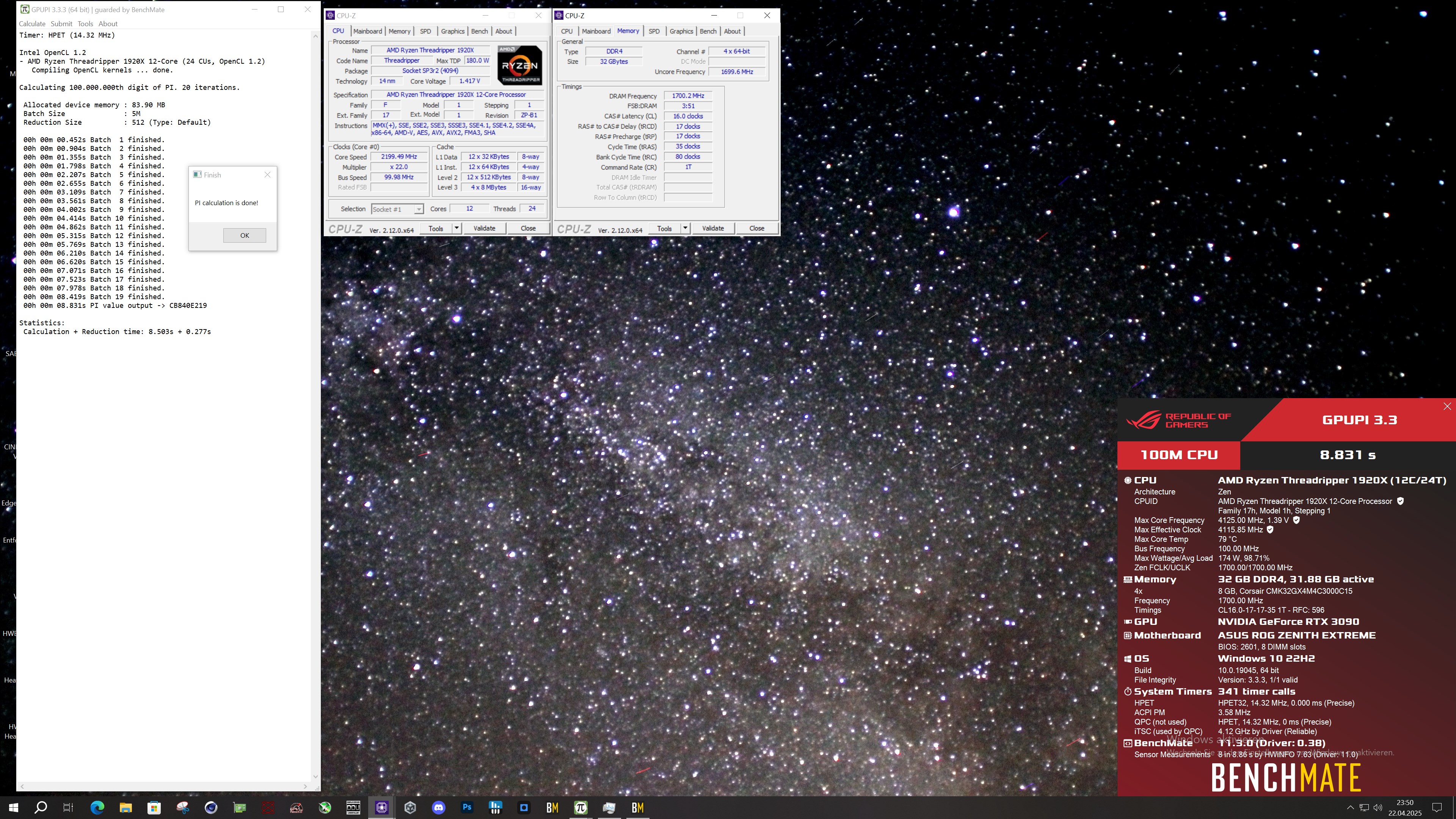The image size is (1456, 819).
Task: Open the Tools menu in GPUPI
Action: 85,24
